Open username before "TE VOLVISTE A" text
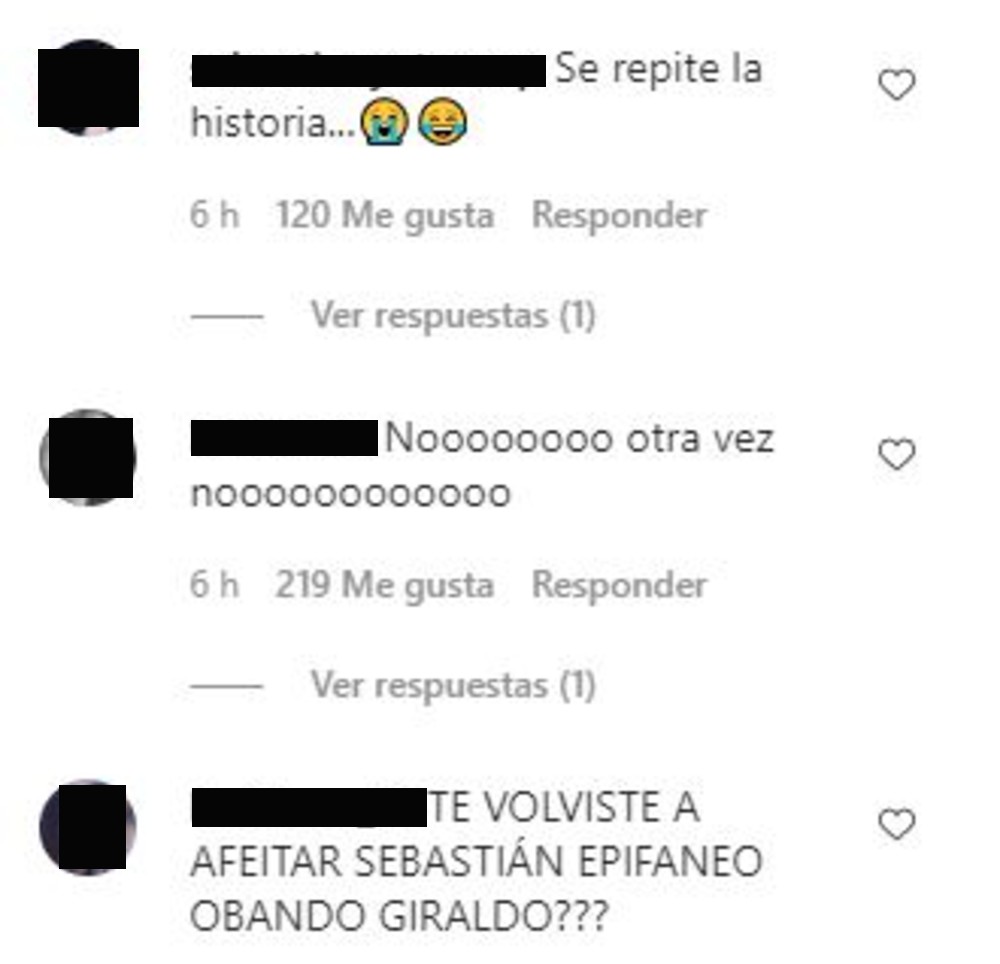The height and width of the screenshot is (964, 1000). pyautogui.click(x=309, y=807)
